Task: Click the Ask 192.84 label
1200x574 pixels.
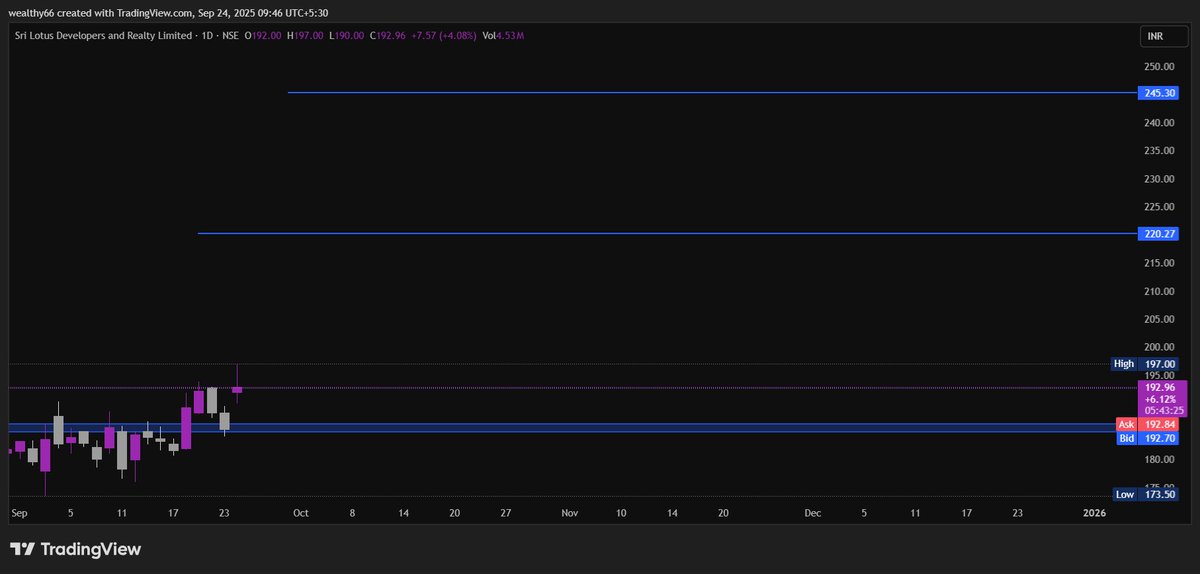Action: point(1148,425)
